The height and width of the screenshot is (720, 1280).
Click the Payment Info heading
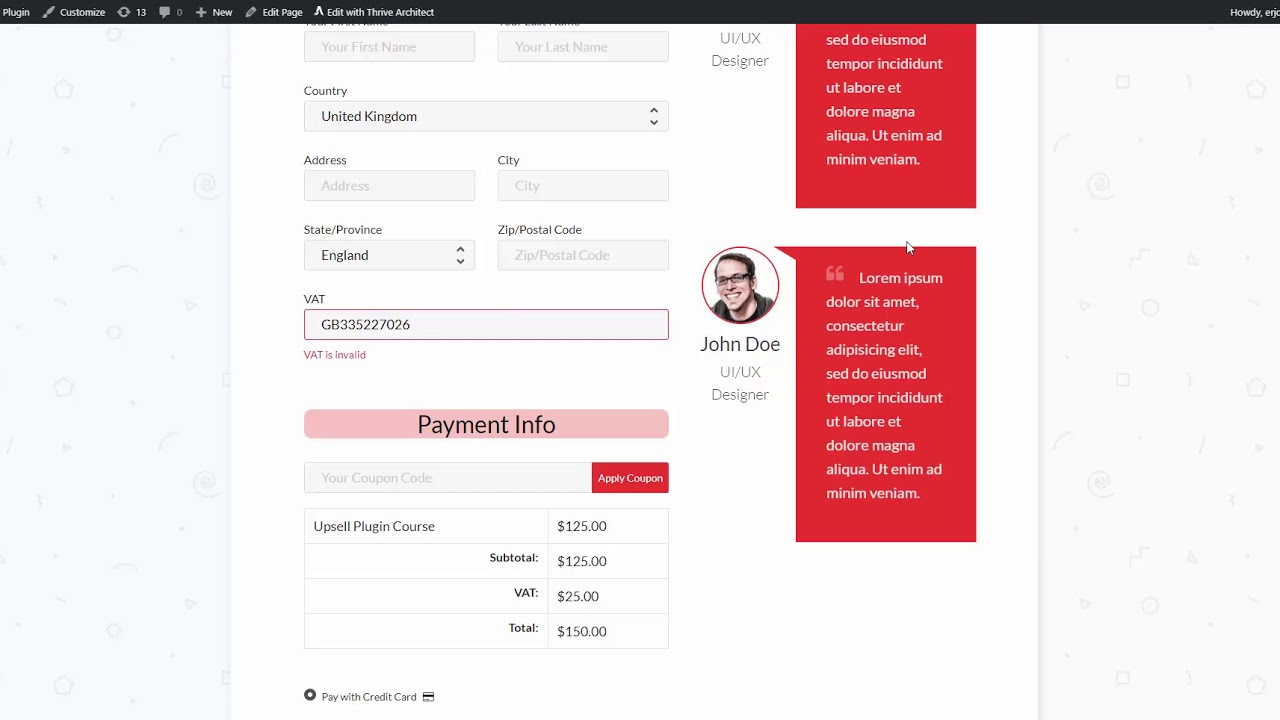(x=486, y=424)
